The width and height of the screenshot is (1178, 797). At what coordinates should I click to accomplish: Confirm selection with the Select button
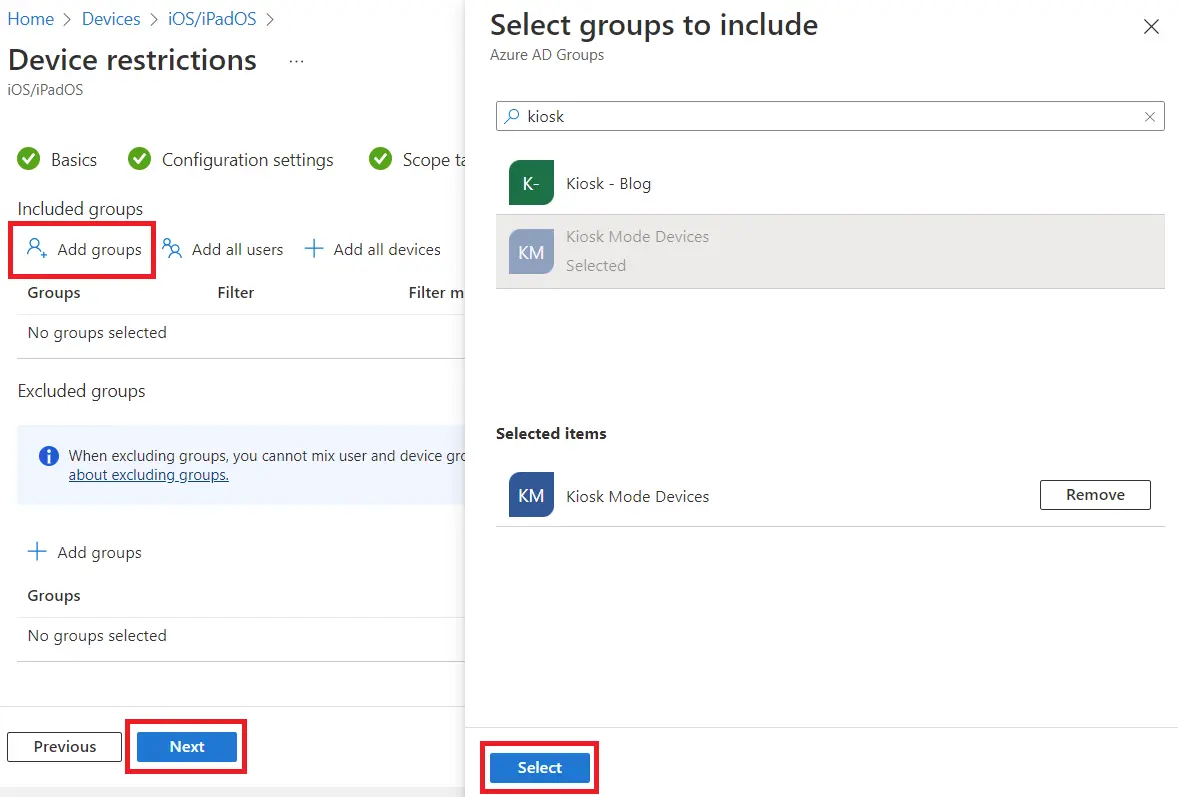point(539,767)
